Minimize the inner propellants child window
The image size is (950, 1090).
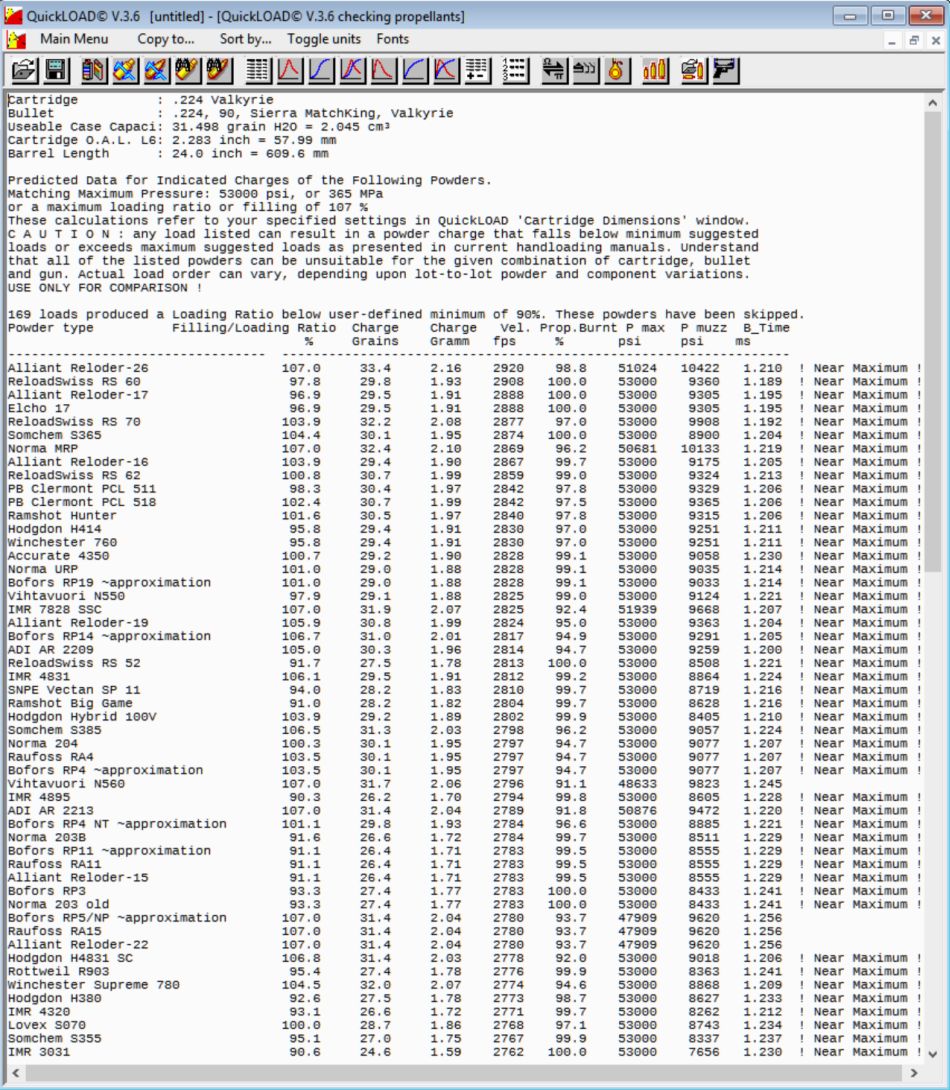[x=892, y=40]
